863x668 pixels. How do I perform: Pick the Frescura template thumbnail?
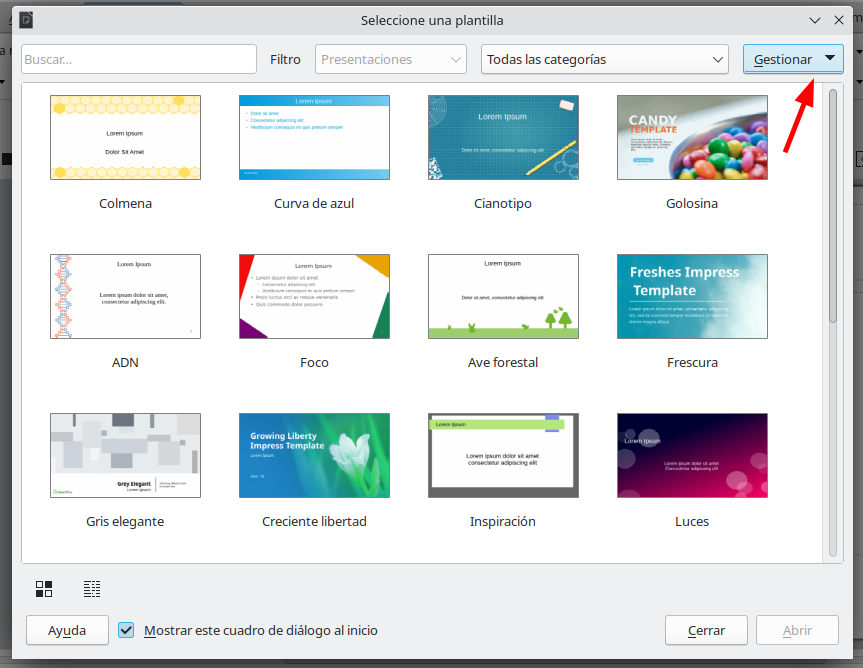tap(692, 297)
